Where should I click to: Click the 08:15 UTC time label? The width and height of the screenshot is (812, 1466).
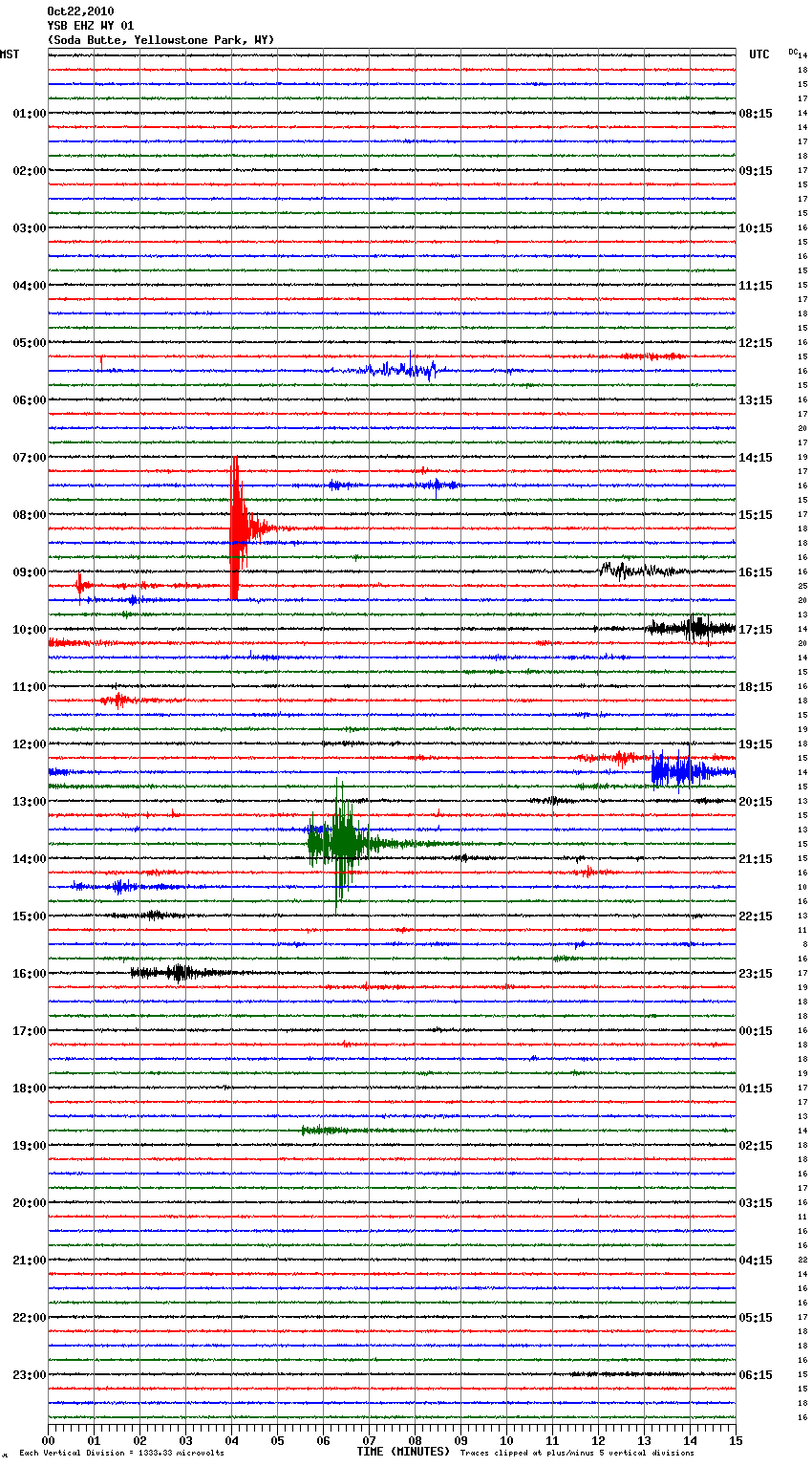[x=756, y=114]
